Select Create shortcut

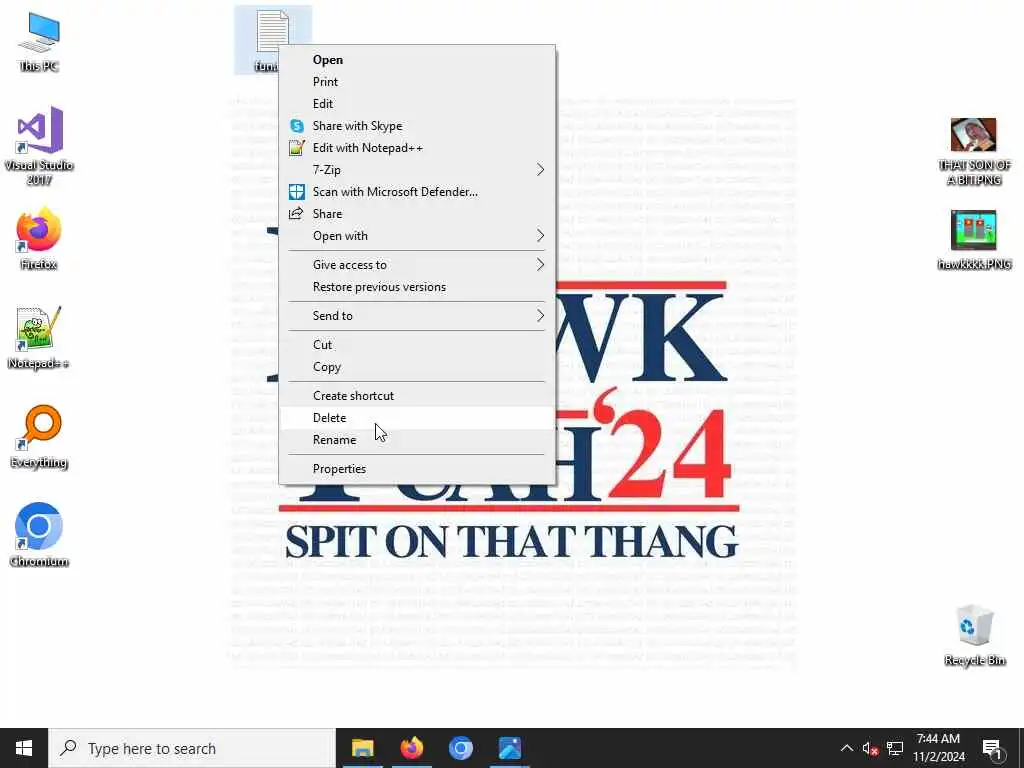417,396
